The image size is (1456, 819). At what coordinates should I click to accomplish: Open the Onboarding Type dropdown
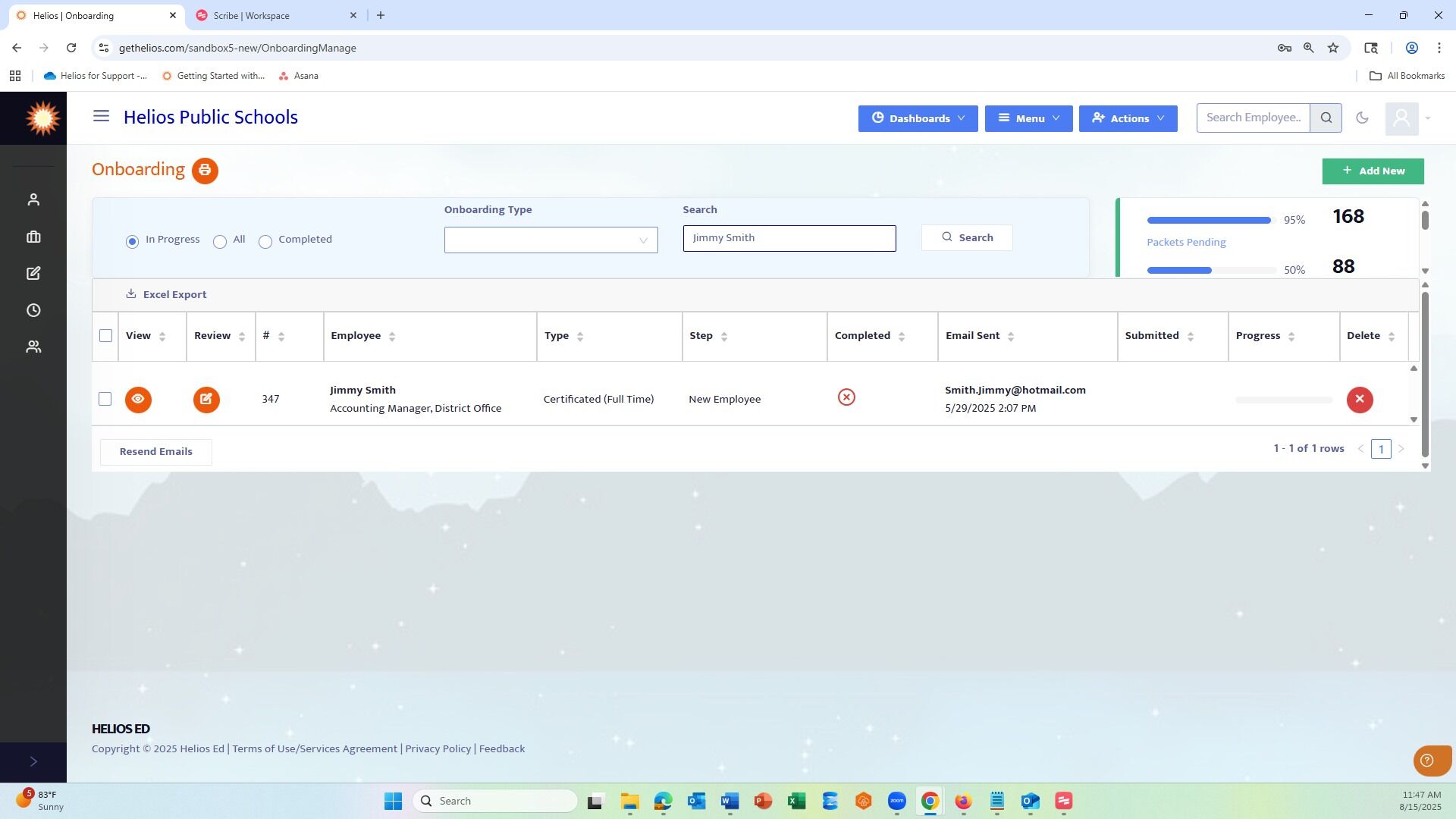pyautogui.click(x=551, y=240)
